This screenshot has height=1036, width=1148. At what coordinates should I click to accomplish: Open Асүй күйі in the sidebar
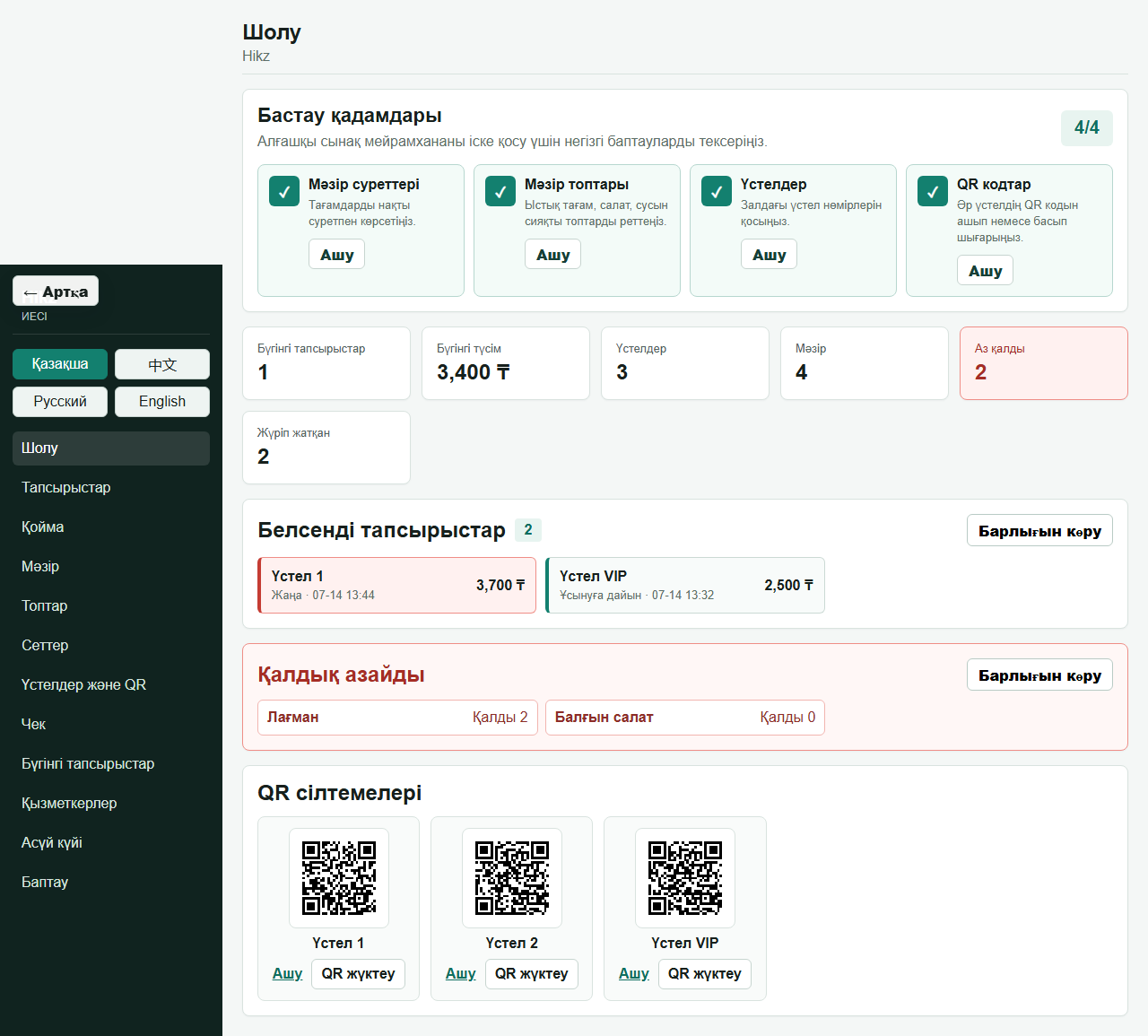point(111,843)
